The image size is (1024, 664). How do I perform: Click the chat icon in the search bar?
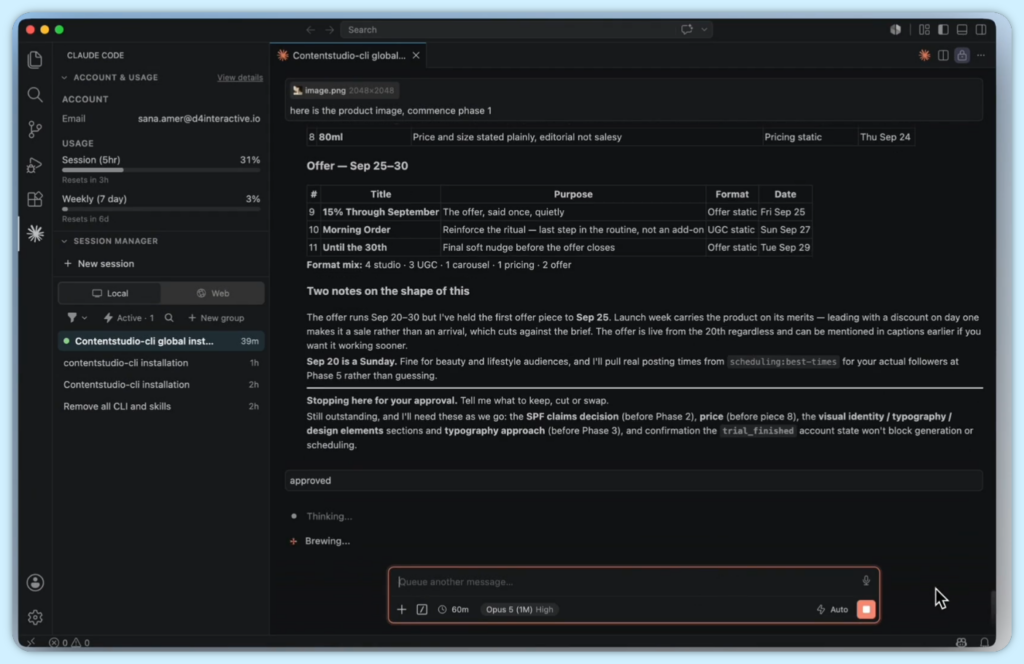click(x=686, y=29)
